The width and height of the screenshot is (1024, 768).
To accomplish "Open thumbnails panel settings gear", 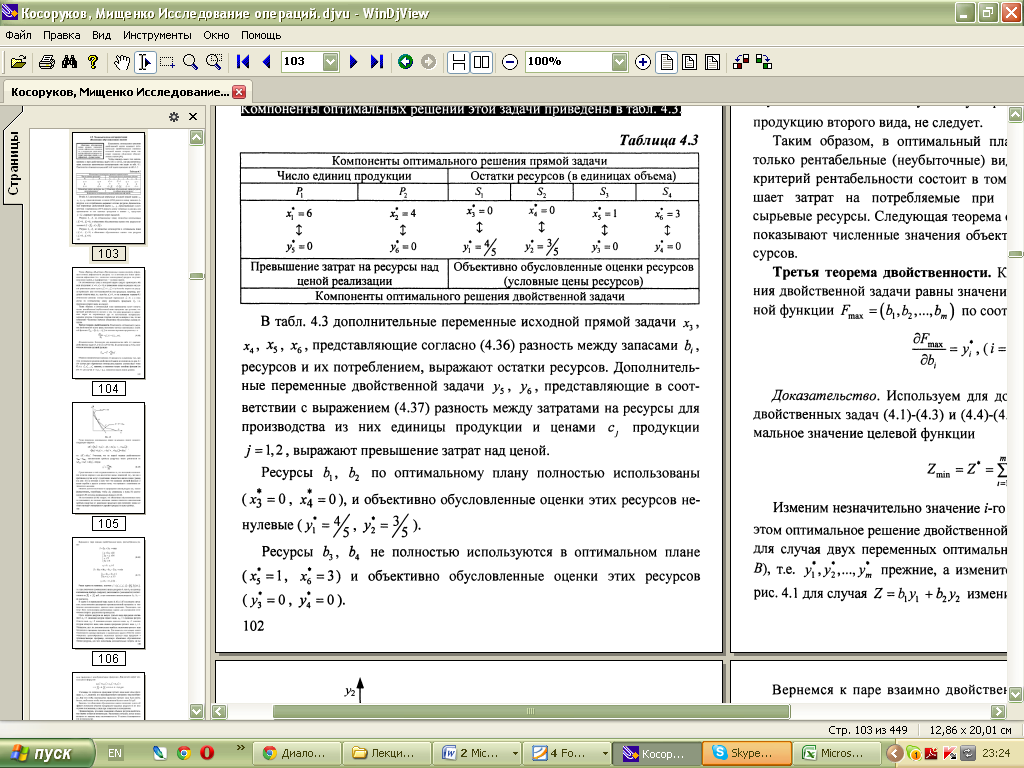I will (174, 117).
